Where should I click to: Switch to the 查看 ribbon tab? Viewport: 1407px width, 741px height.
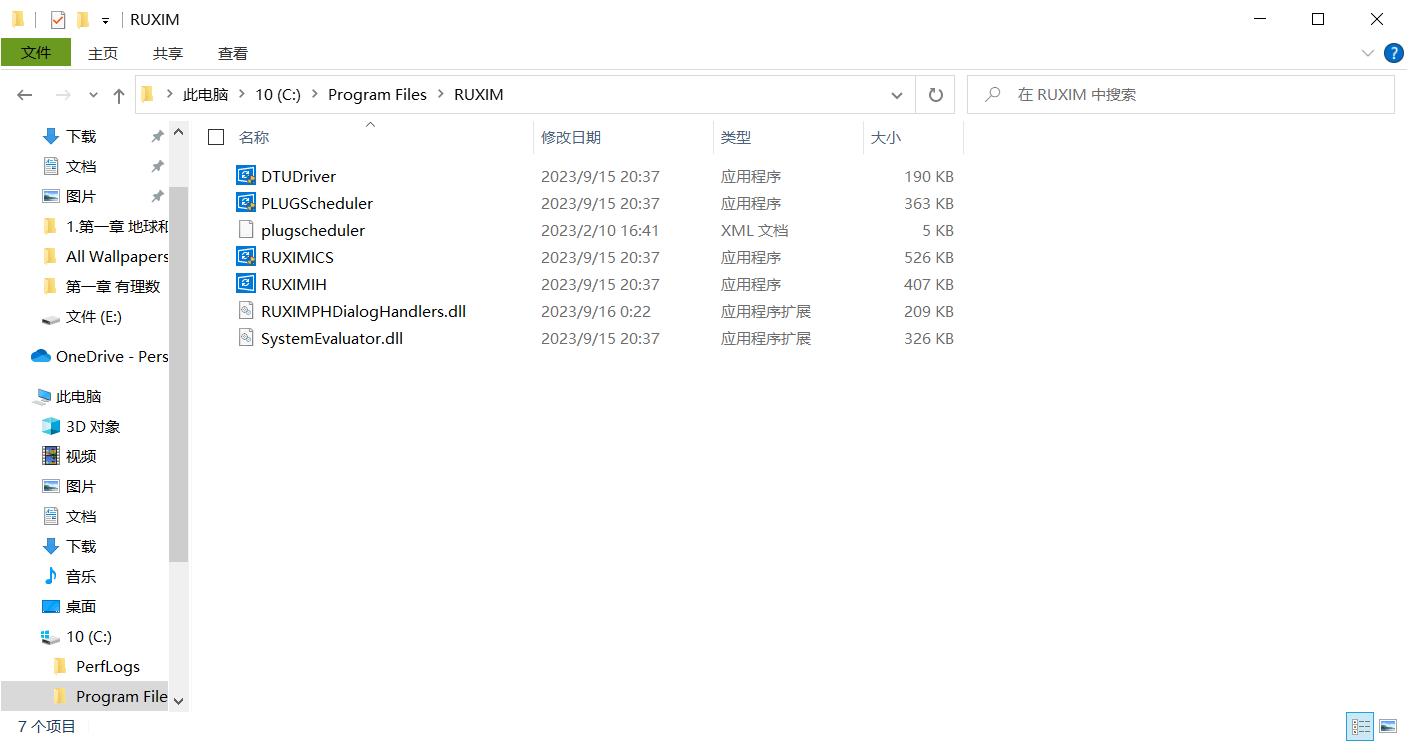coord(233,53)
